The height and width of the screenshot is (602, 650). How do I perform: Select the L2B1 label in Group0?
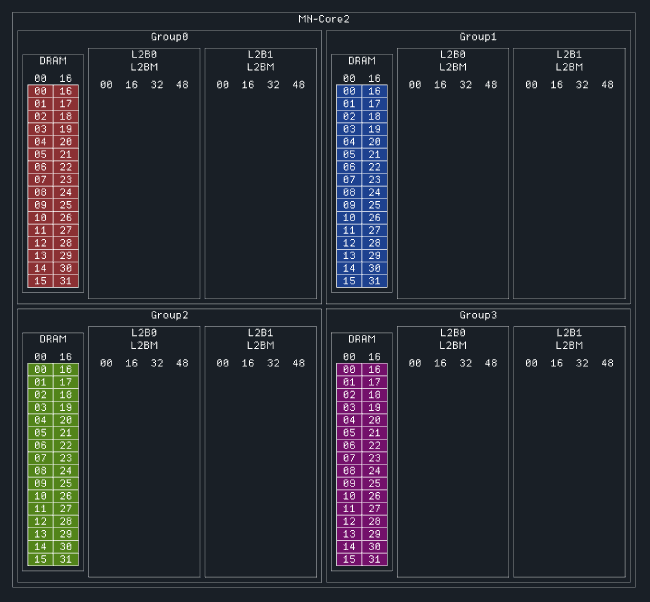(260, 55)
